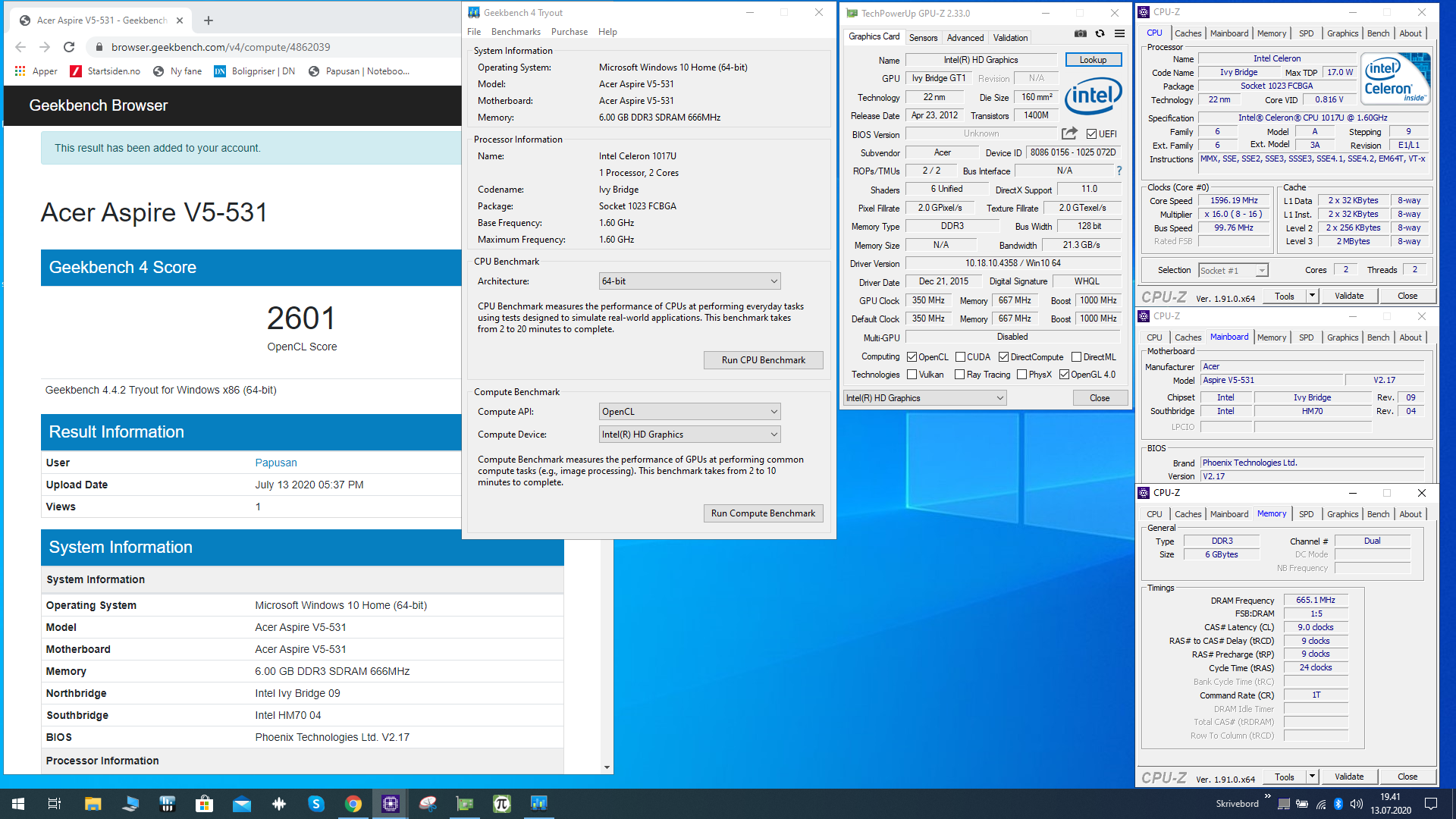Open File Explorer from the taskbar
This screenshot has width=1456, height=819.
click(93, 804)
